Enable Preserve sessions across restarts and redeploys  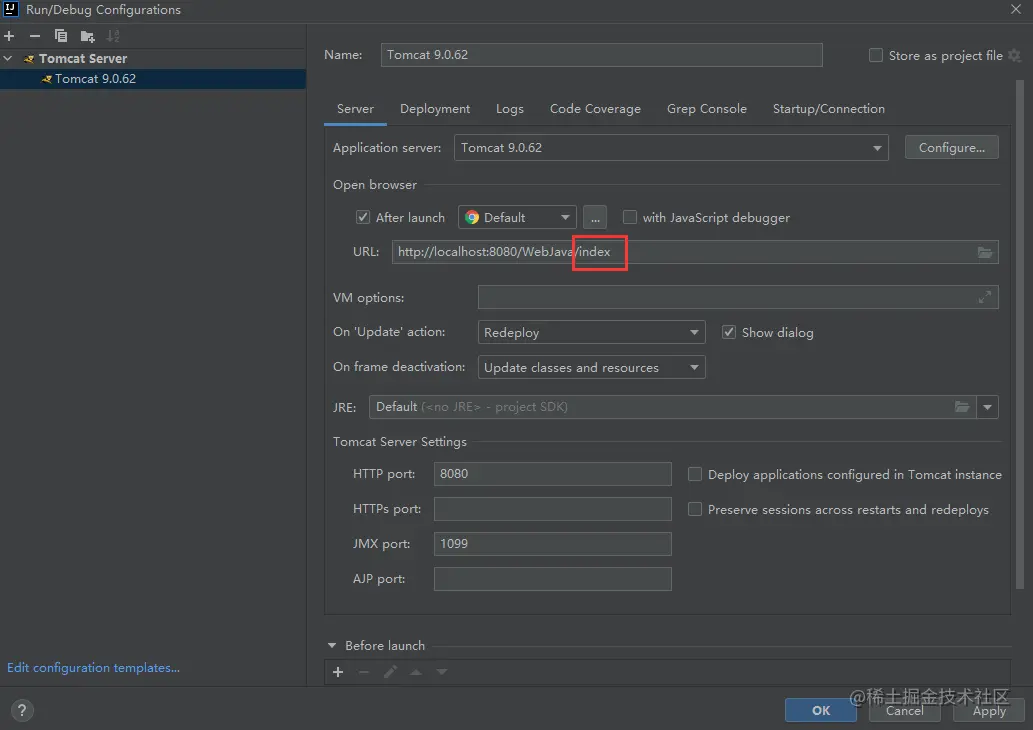pos(694,509)
